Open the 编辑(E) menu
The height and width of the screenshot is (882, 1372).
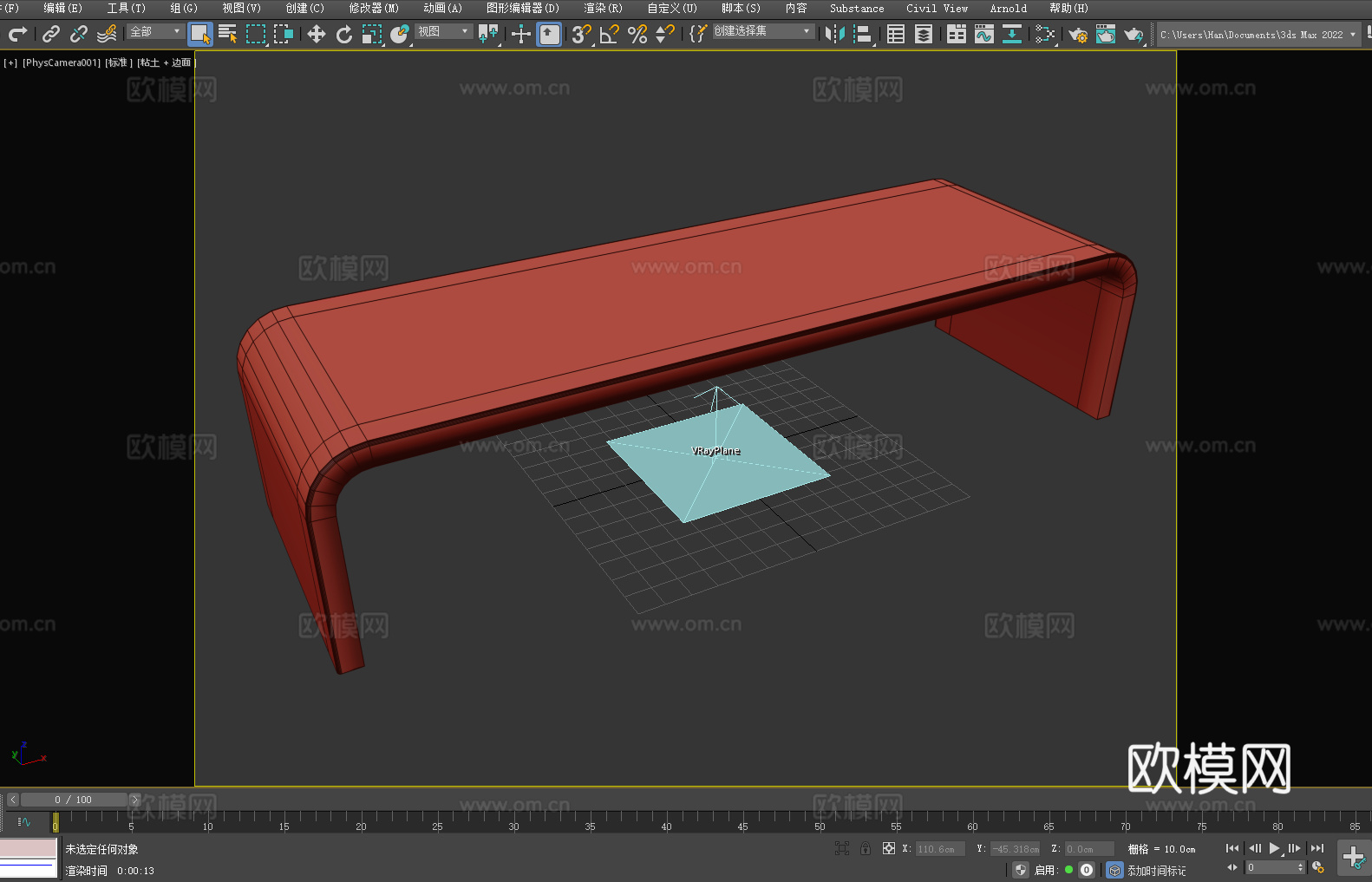[62, 8]
